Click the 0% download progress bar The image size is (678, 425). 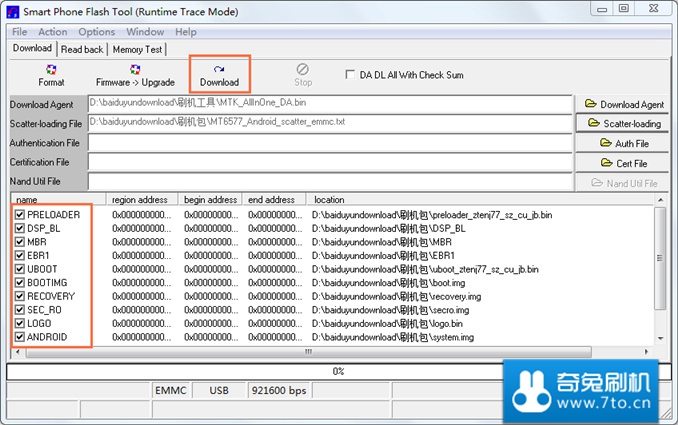tap(339, 371)
